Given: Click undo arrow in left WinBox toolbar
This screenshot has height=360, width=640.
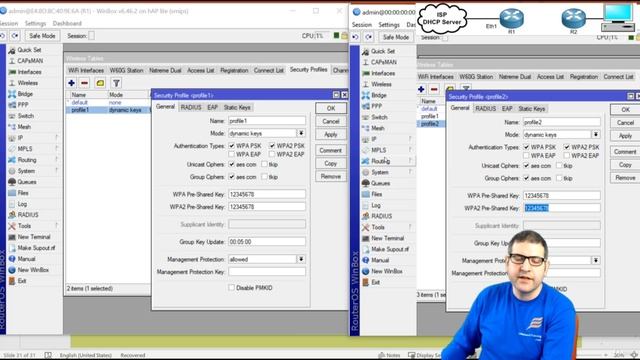Looking at the screenshot, I should tap(3, 36).
